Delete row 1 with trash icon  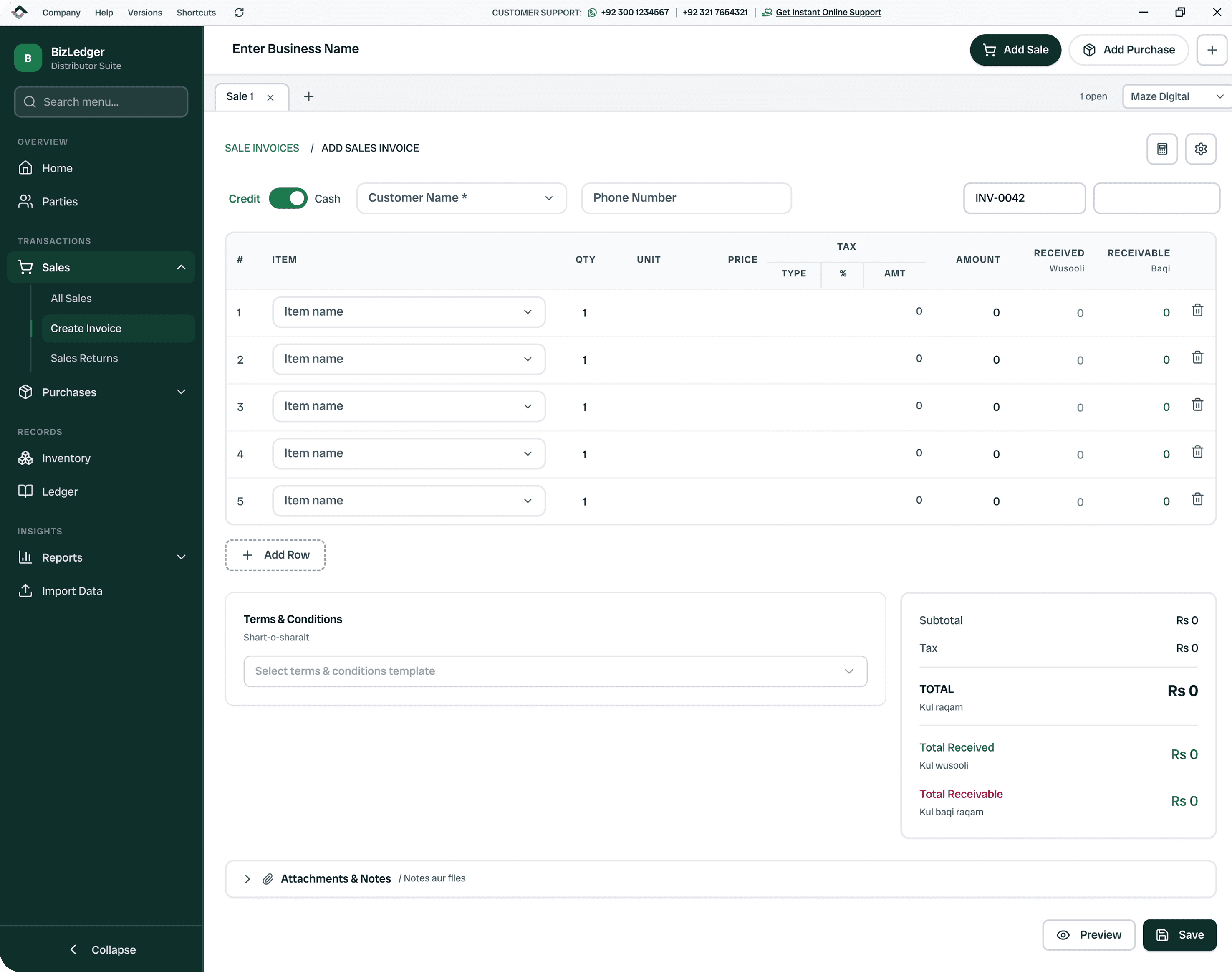point(1197,310)
